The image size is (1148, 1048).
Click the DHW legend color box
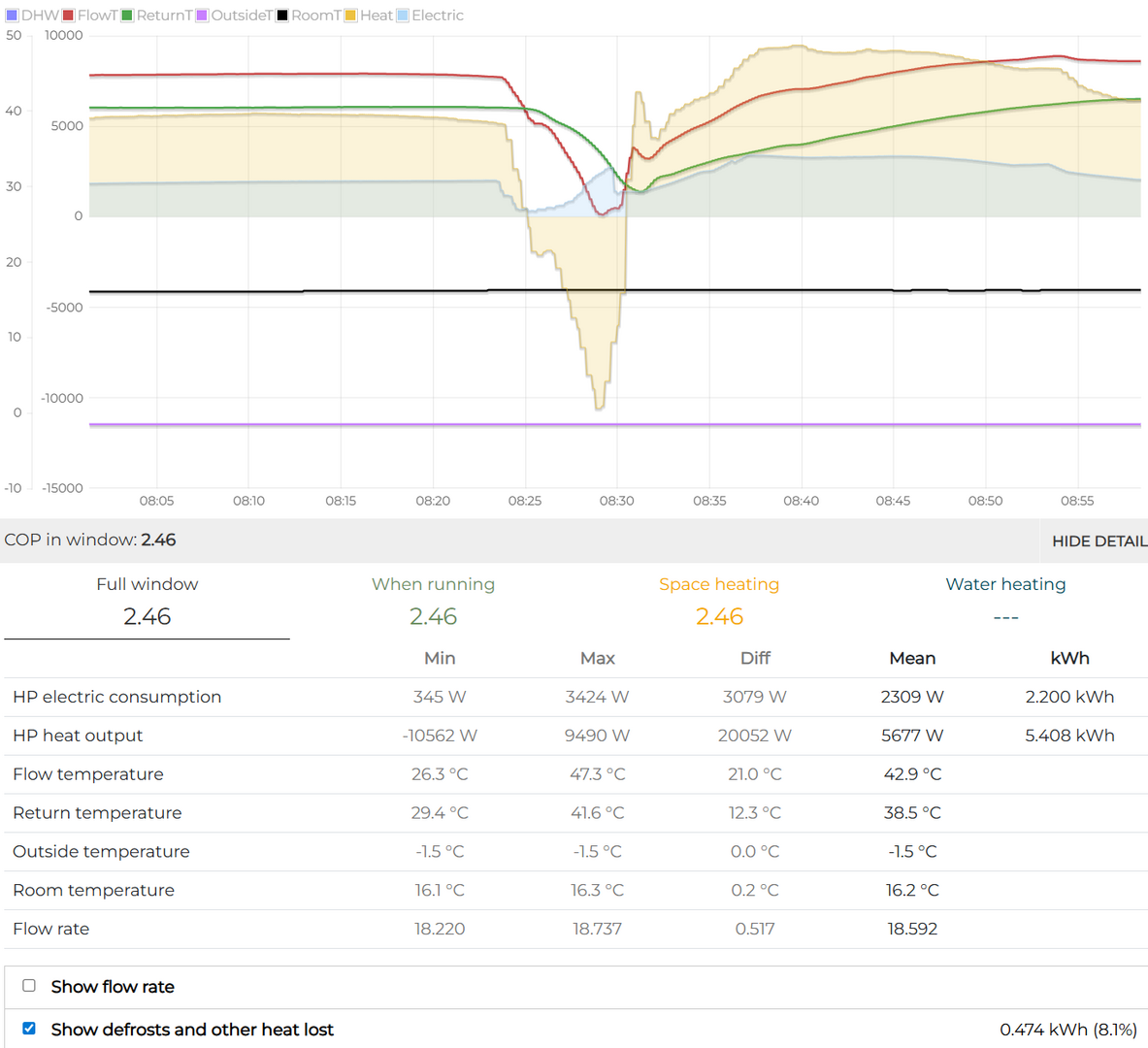pos(13,16)
